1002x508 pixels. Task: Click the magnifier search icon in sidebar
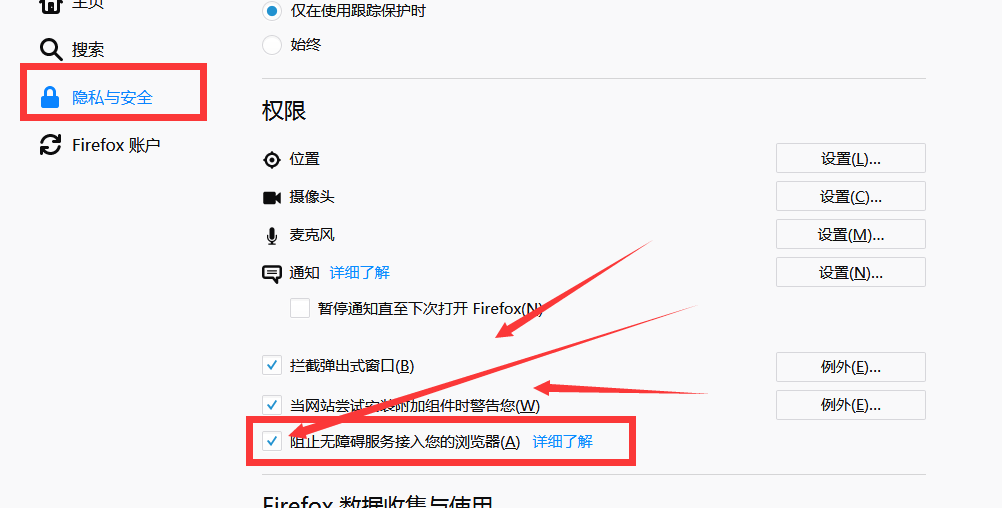[50, 49]
